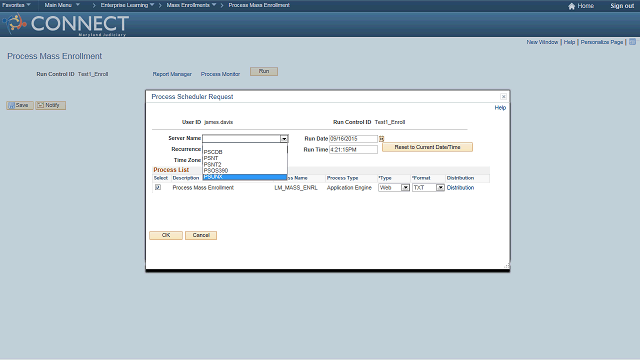Open the Main Menu navigation

click(62, 5)
